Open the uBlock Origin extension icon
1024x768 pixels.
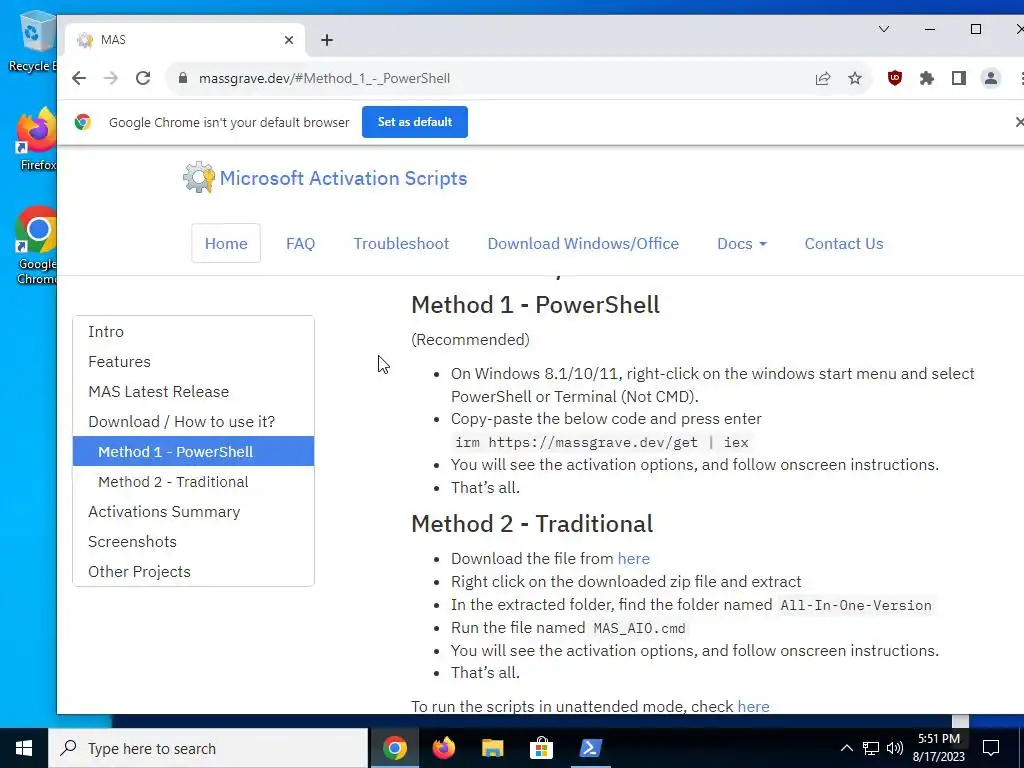pyautogui.click(x=895, y=78)
